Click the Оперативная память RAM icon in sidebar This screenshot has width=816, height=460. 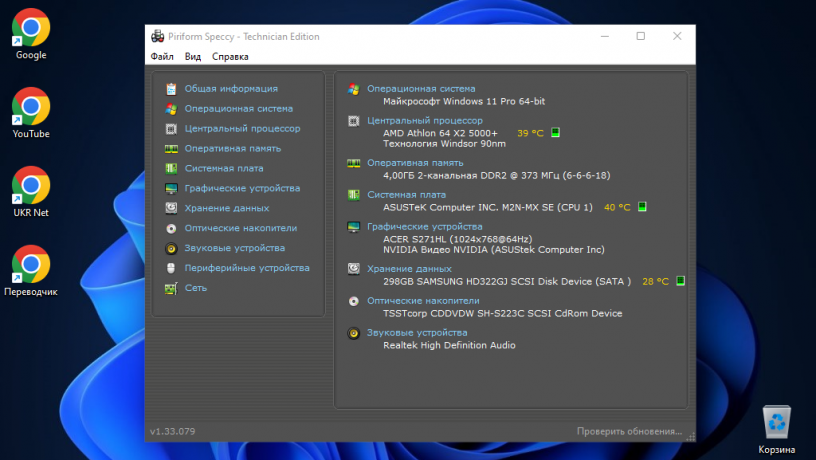[171, 149]
